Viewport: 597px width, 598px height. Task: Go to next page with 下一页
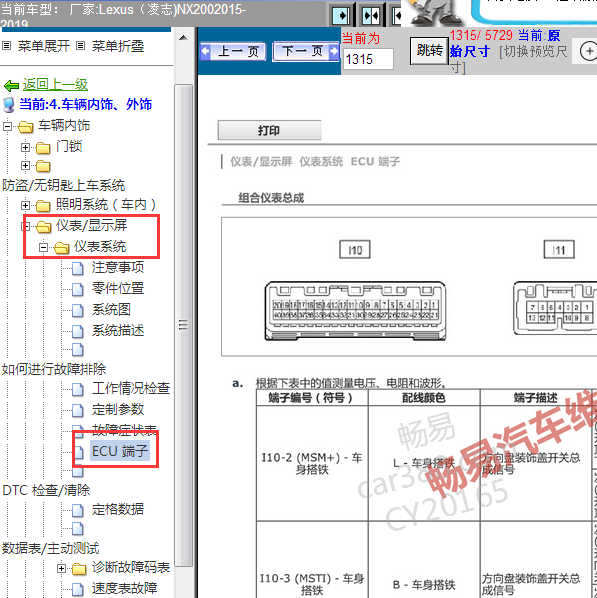306,51
